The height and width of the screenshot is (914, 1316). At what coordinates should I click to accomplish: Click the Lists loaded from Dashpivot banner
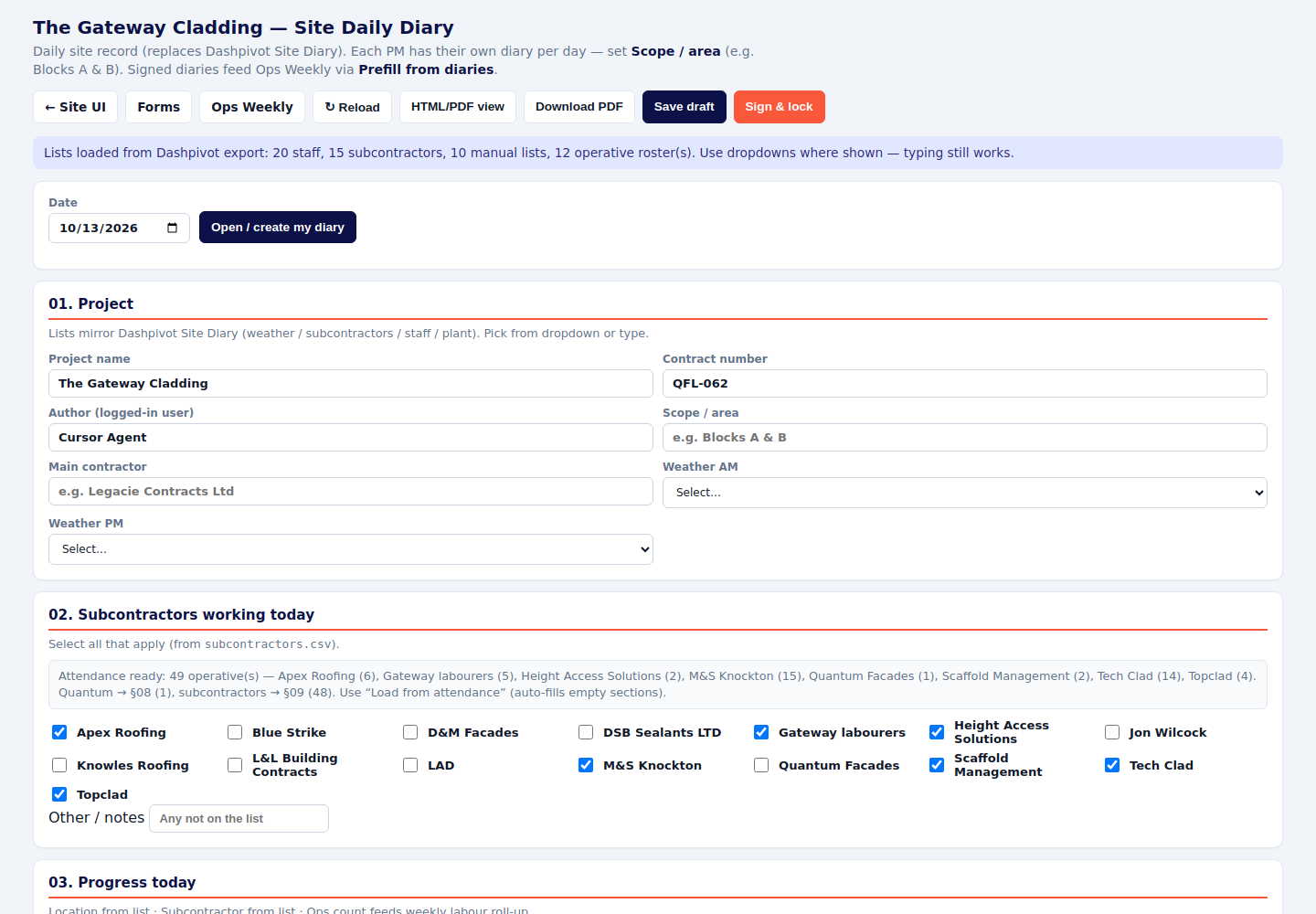pyautogui.click(x=658, y=153)
